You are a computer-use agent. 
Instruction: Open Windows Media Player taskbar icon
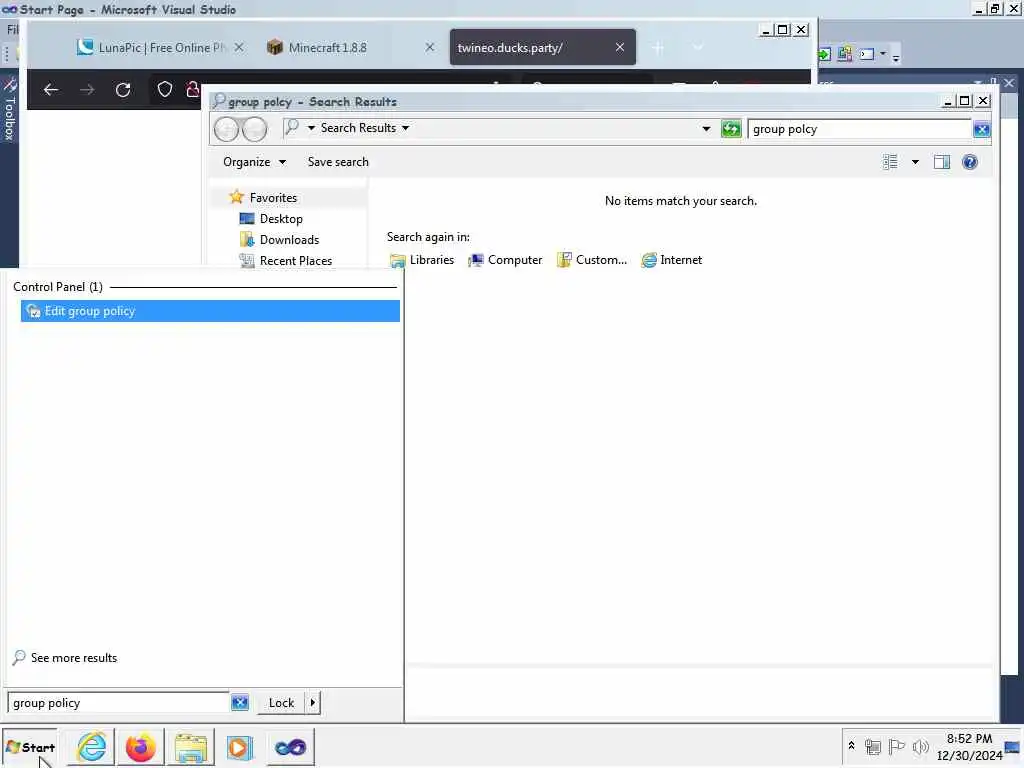click(239, 747)
